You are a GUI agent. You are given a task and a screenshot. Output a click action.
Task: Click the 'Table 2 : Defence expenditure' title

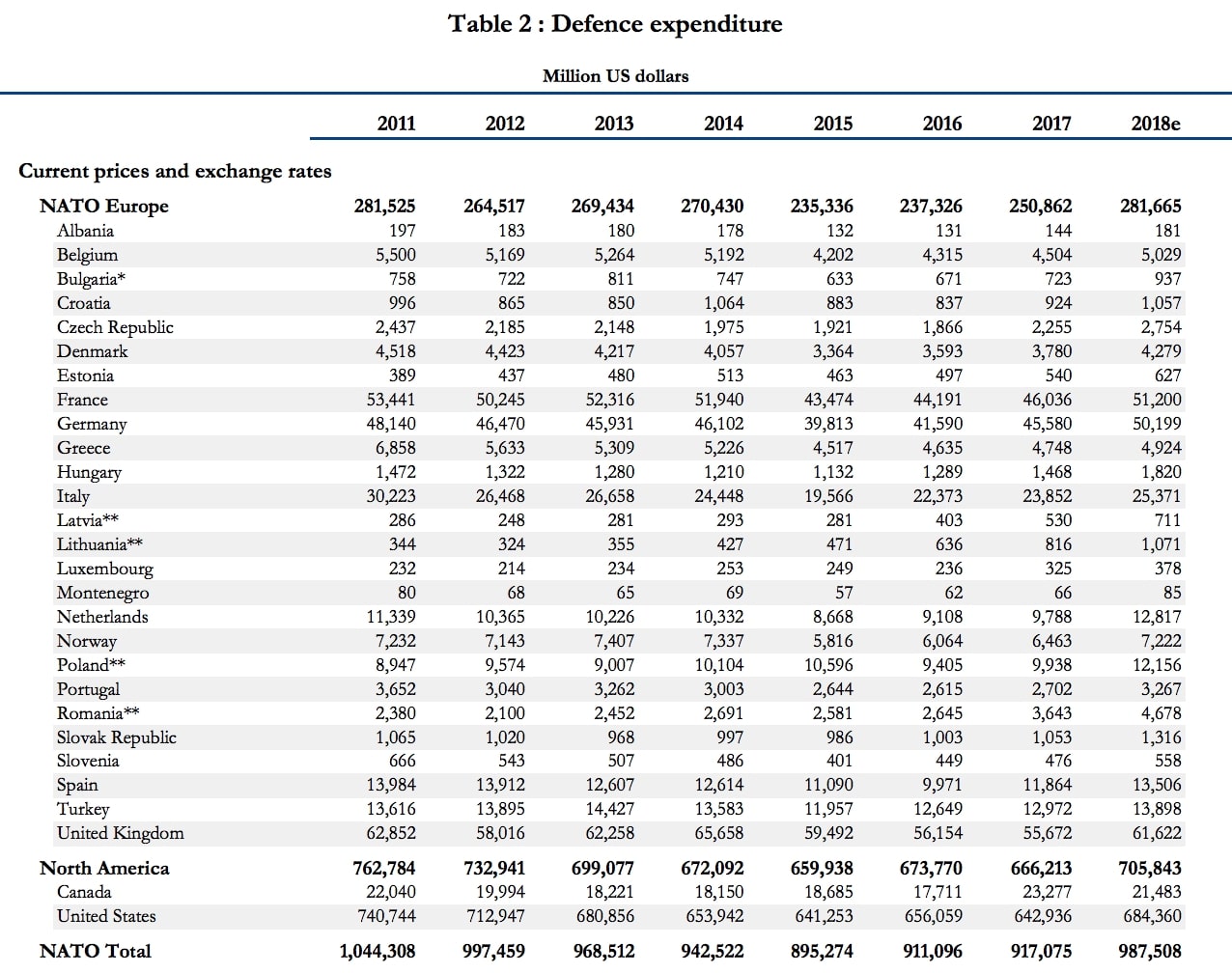click(615, 24)
